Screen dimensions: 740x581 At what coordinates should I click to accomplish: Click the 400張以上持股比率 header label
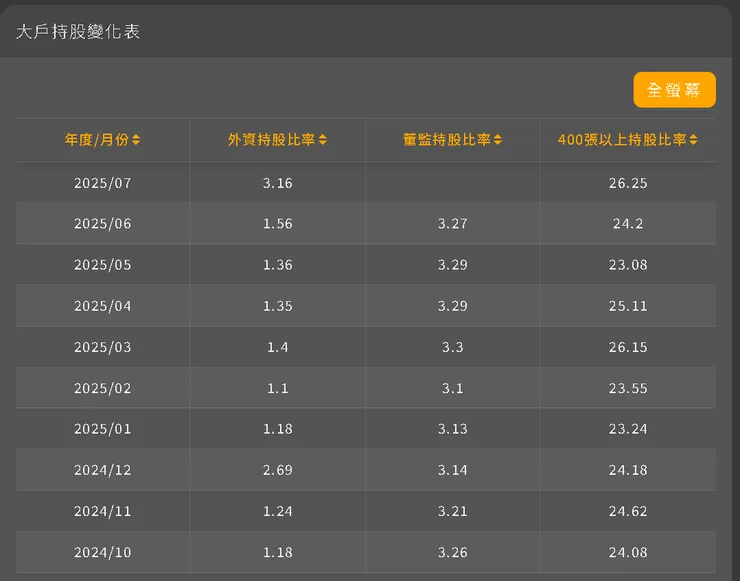(622, 140)
